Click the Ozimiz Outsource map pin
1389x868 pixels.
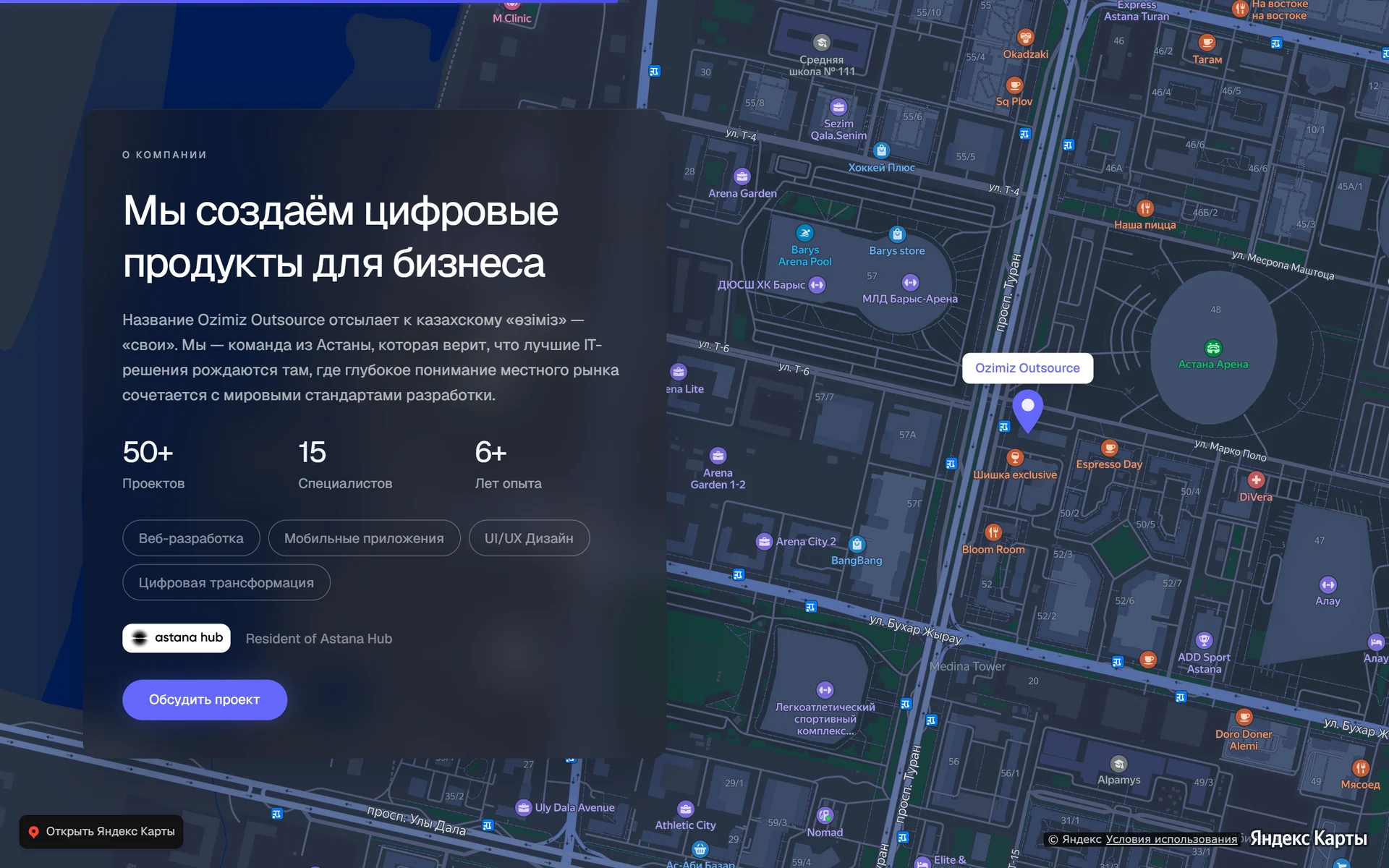tap(1027, 410)
